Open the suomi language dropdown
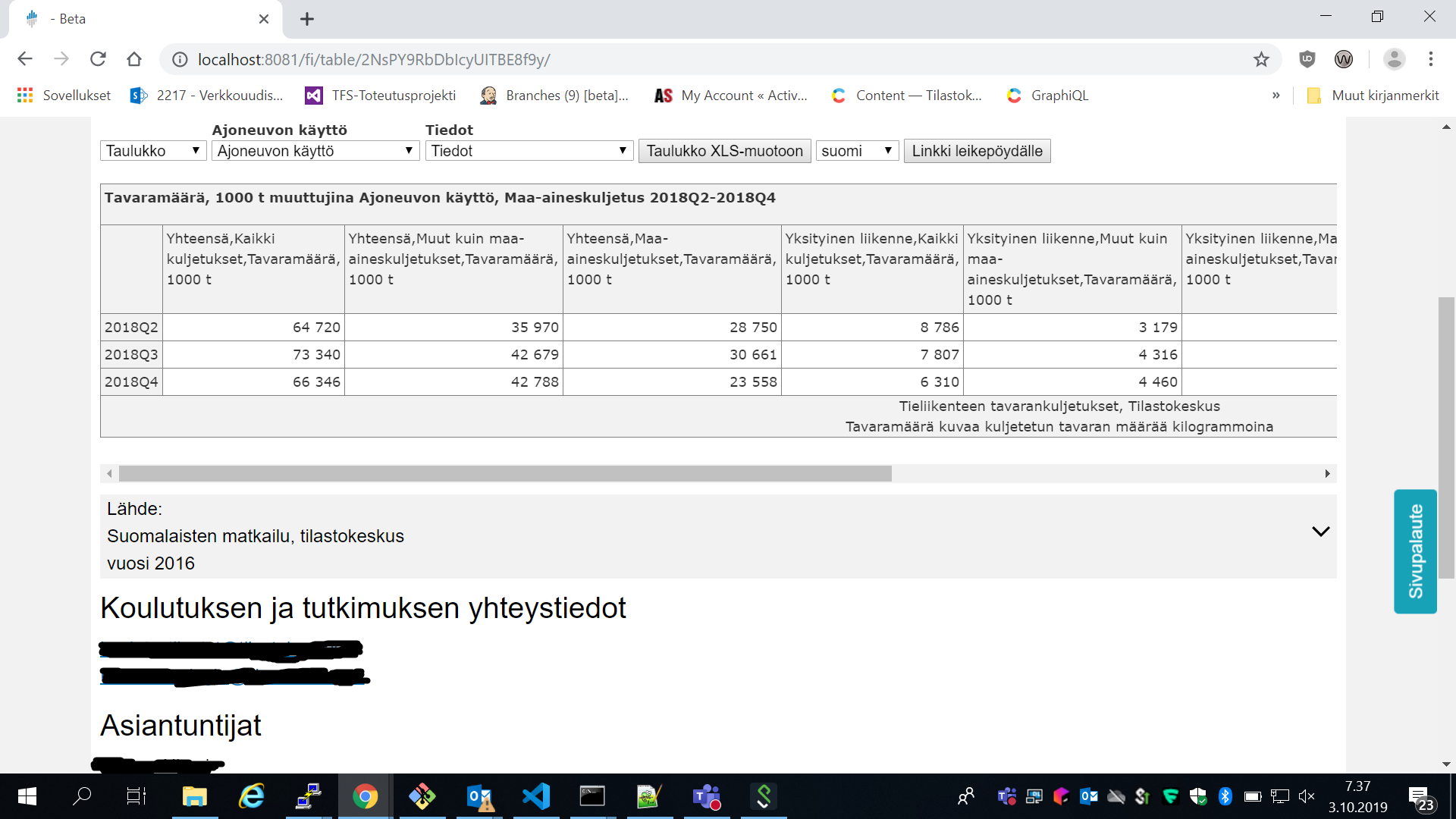 [x=856, y=151]
